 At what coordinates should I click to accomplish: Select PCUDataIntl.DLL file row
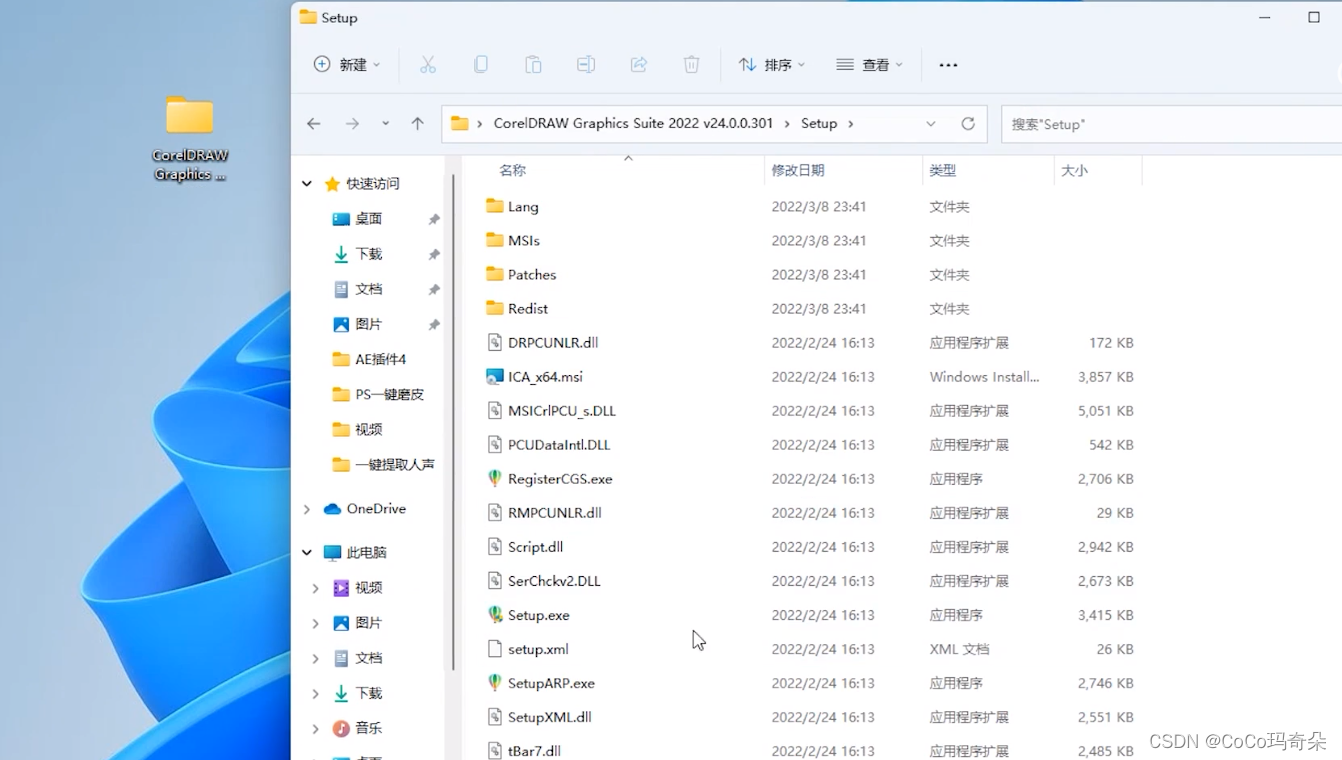[x=810, y=445]
